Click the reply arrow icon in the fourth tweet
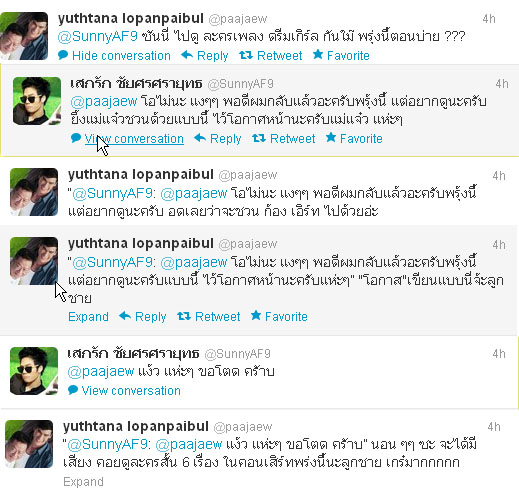The image size is (519, 492). coord(125,316)
